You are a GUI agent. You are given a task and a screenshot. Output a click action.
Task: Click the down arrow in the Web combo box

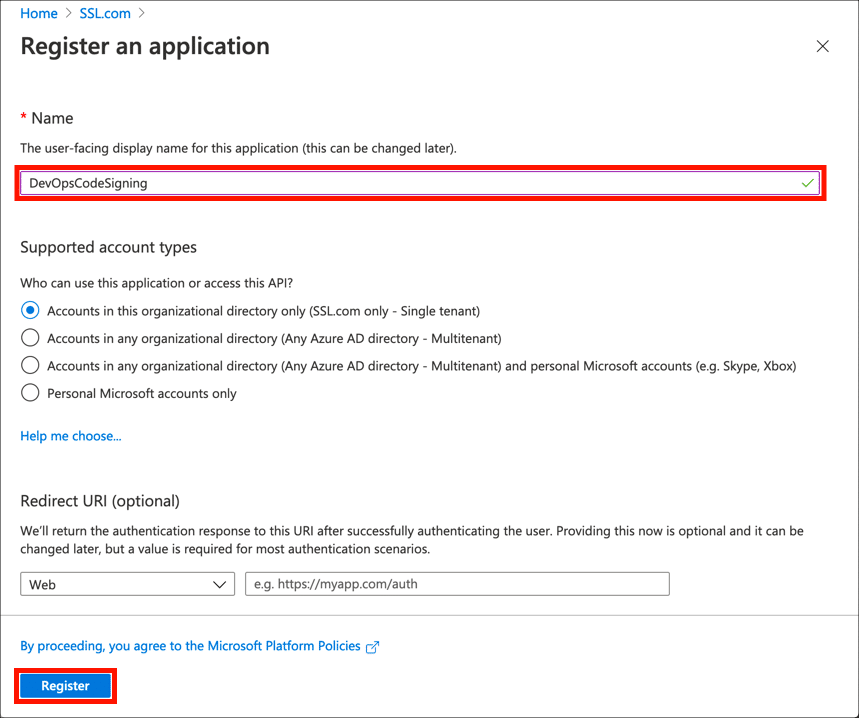point(221,585)
